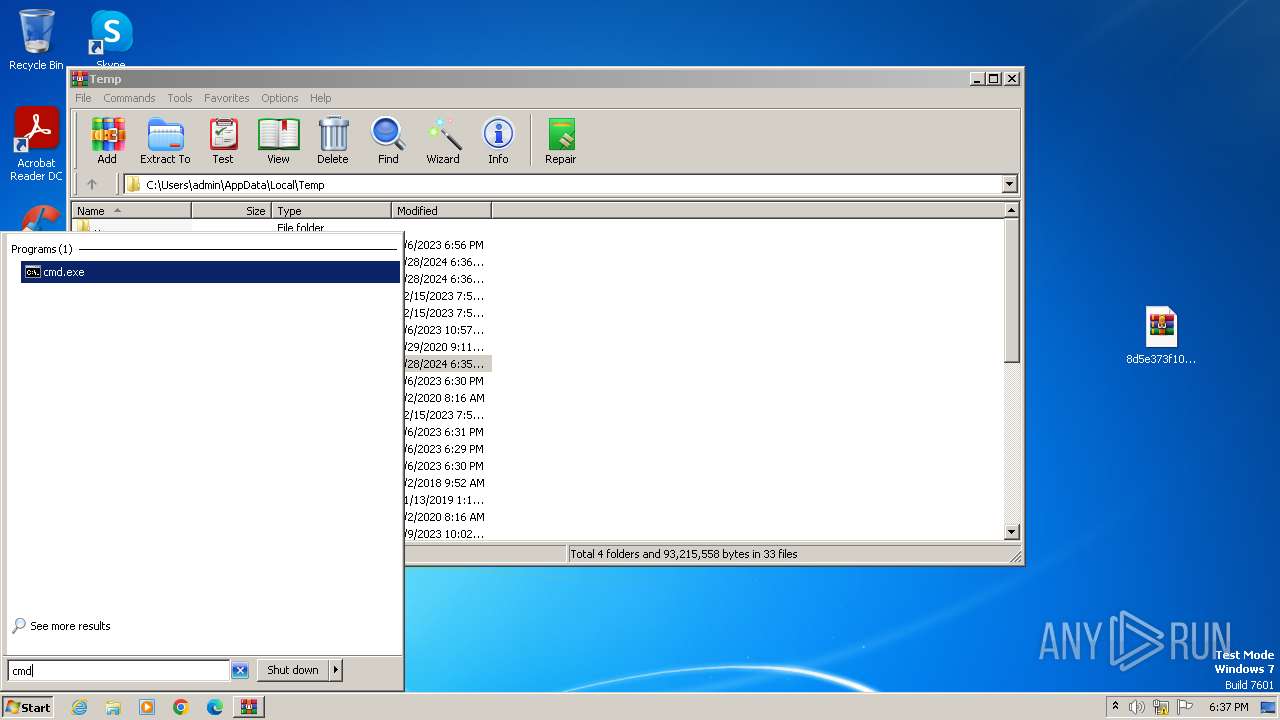The image size is (1280, 720).
Task: Click the network tray icon
Action: coord(1161,707)
